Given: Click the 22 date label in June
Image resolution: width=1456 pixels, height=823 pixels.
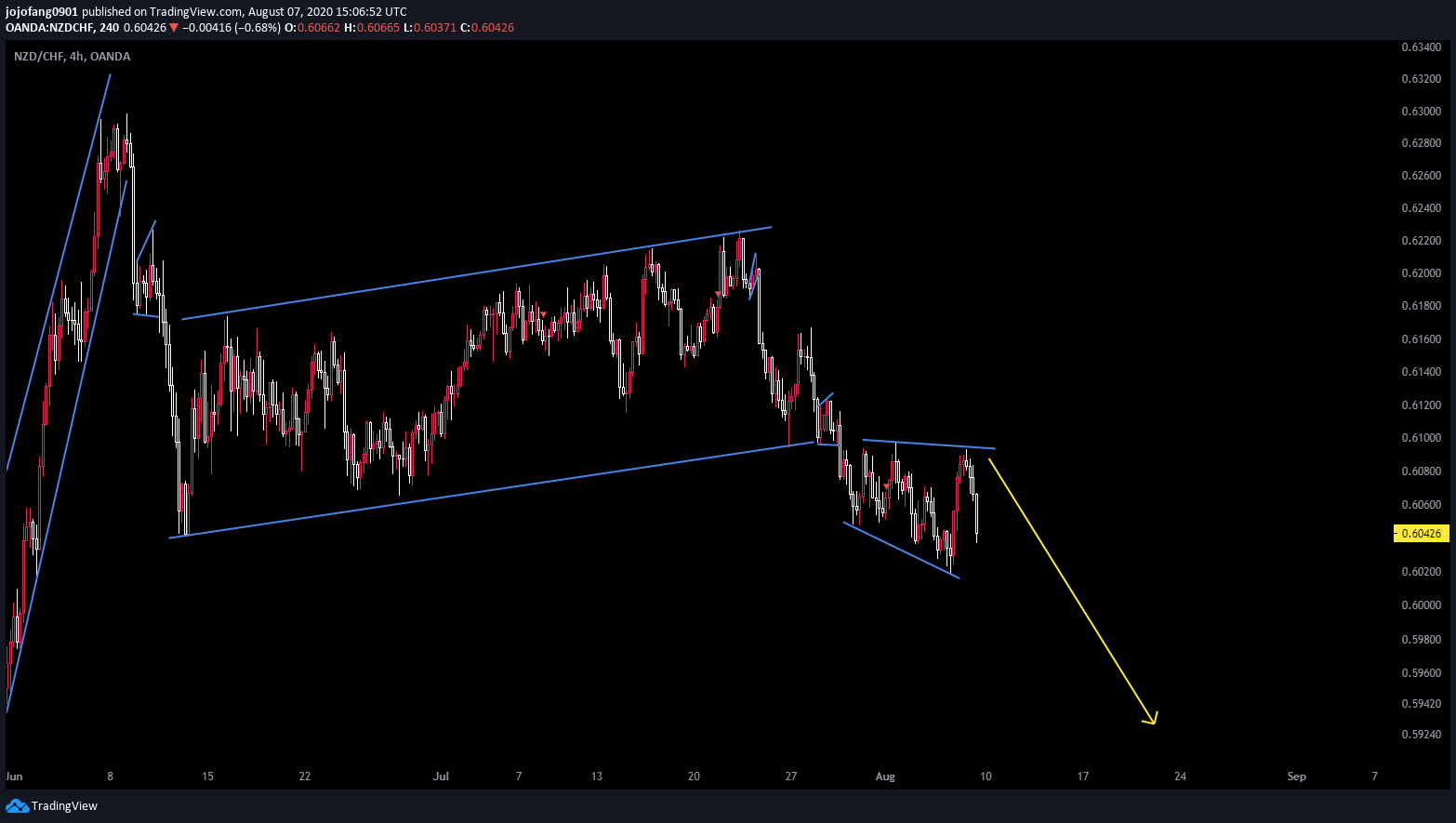Looking at the screenshot, I should point(305,777).
